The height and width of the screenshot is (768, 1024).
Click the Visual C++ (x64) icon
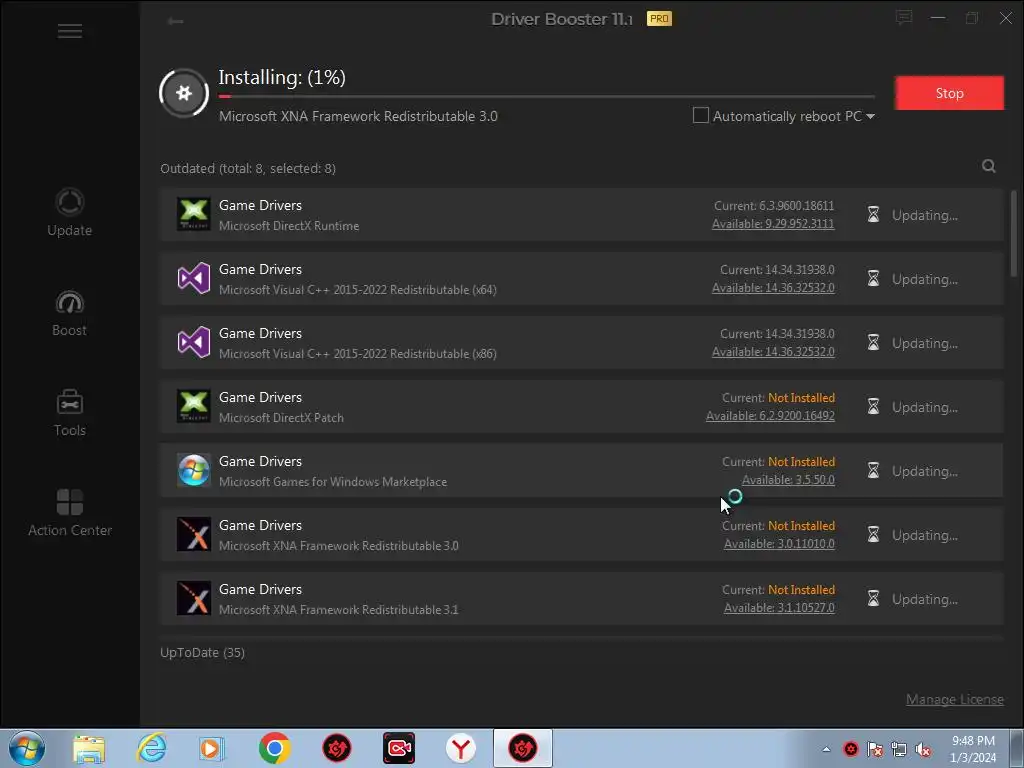(194, 278)
